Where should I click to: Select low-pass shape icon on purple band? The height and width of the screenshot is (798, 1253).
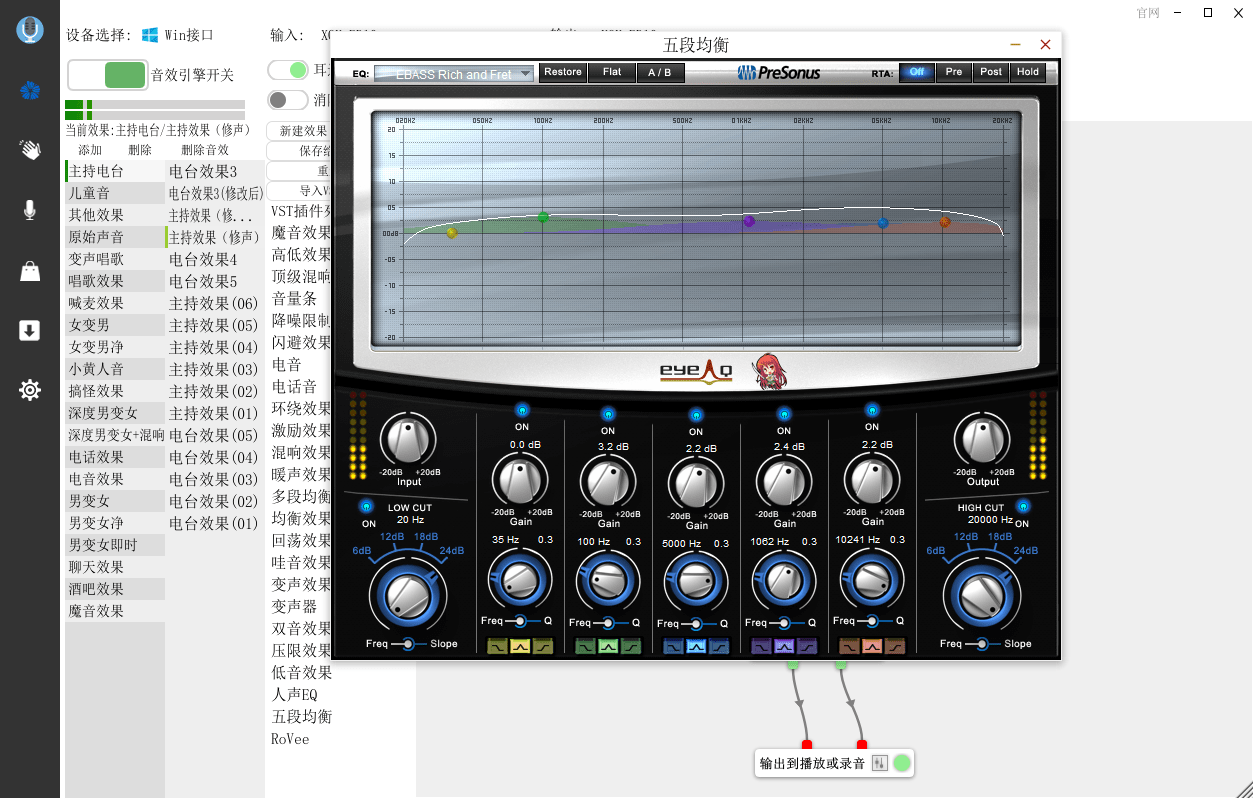coord(762,647)
